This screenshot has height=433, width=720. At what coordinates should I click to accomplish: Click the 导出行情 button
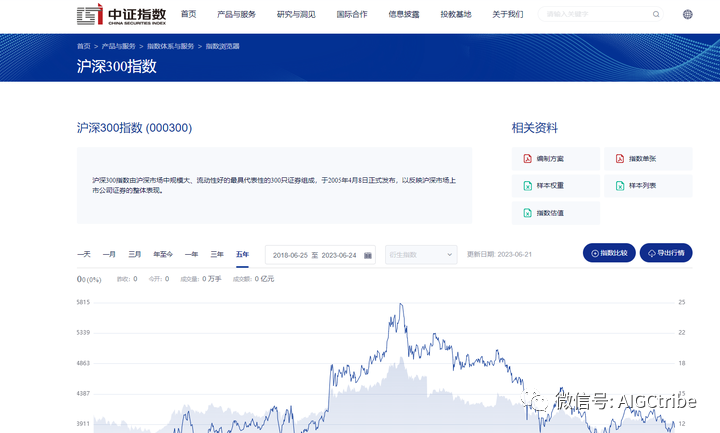point(666,253)
